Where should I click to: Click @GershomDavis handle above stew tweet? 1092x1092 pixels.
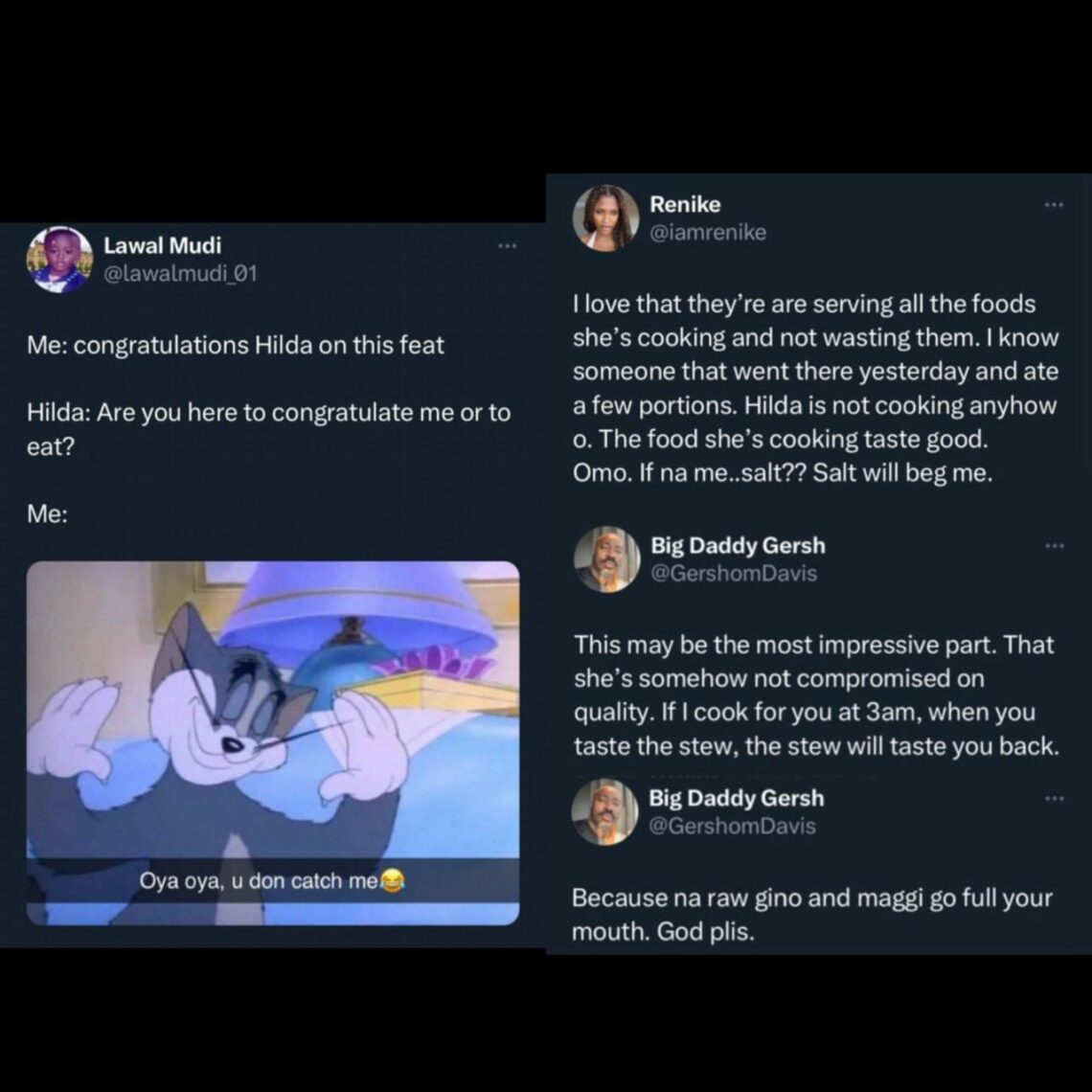734,574
